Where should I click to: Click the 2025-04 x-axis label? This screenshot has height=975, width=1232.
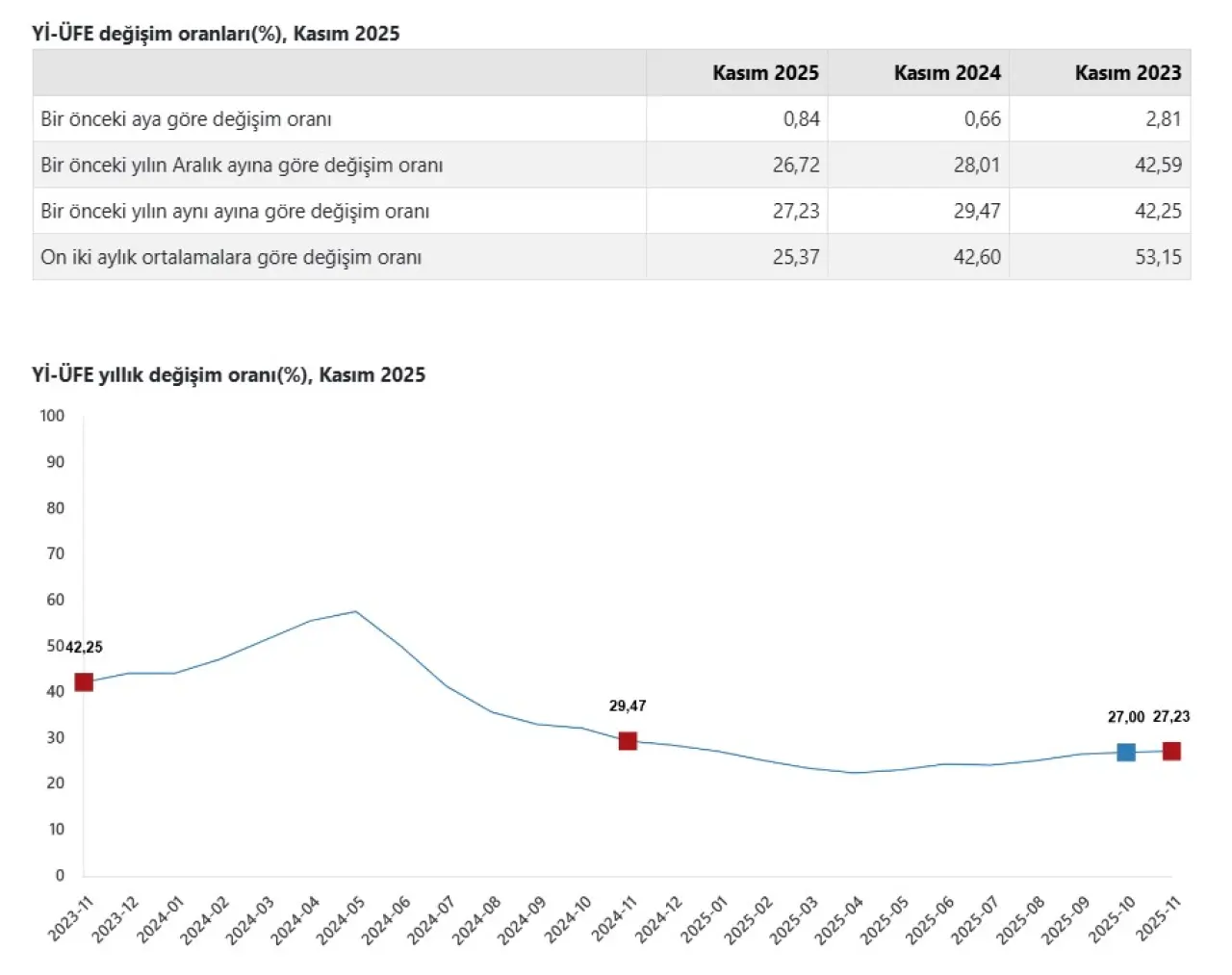pyautogui.click(x=840, y=920)
